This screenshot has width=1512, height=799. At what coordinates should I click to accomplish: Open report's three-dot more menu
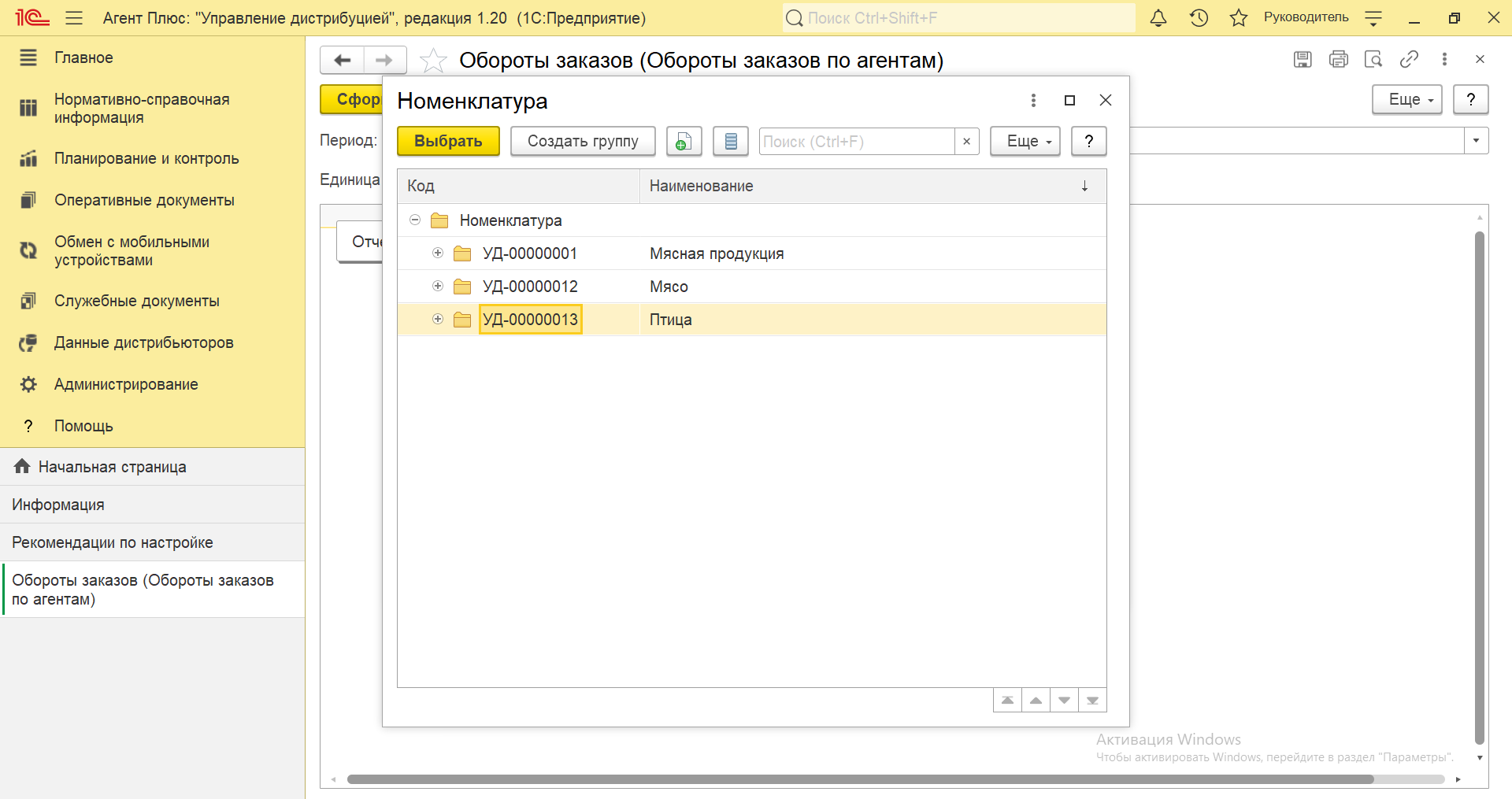(x=1444, y=59)
